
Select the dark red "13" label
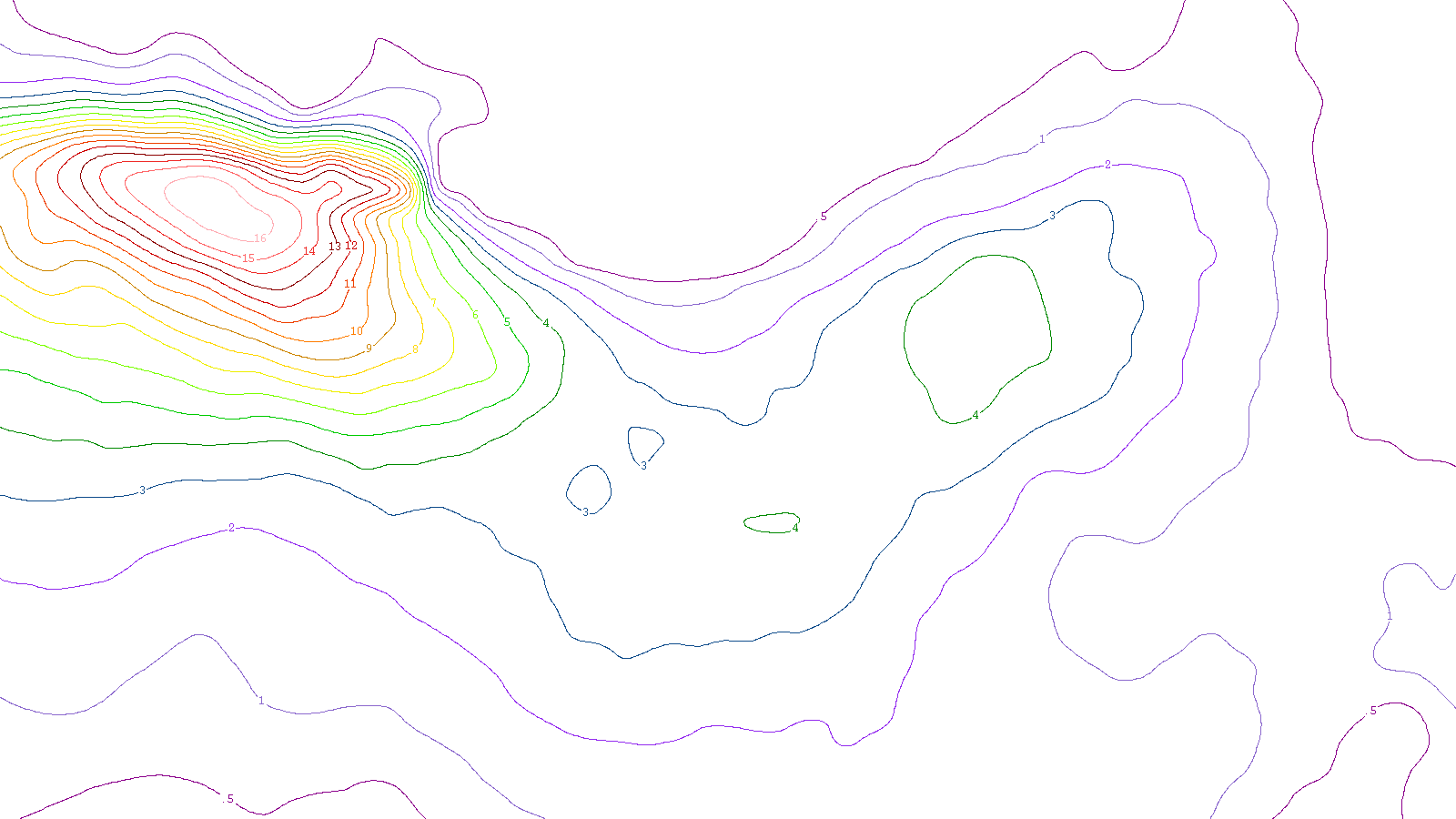coord(335,247)
